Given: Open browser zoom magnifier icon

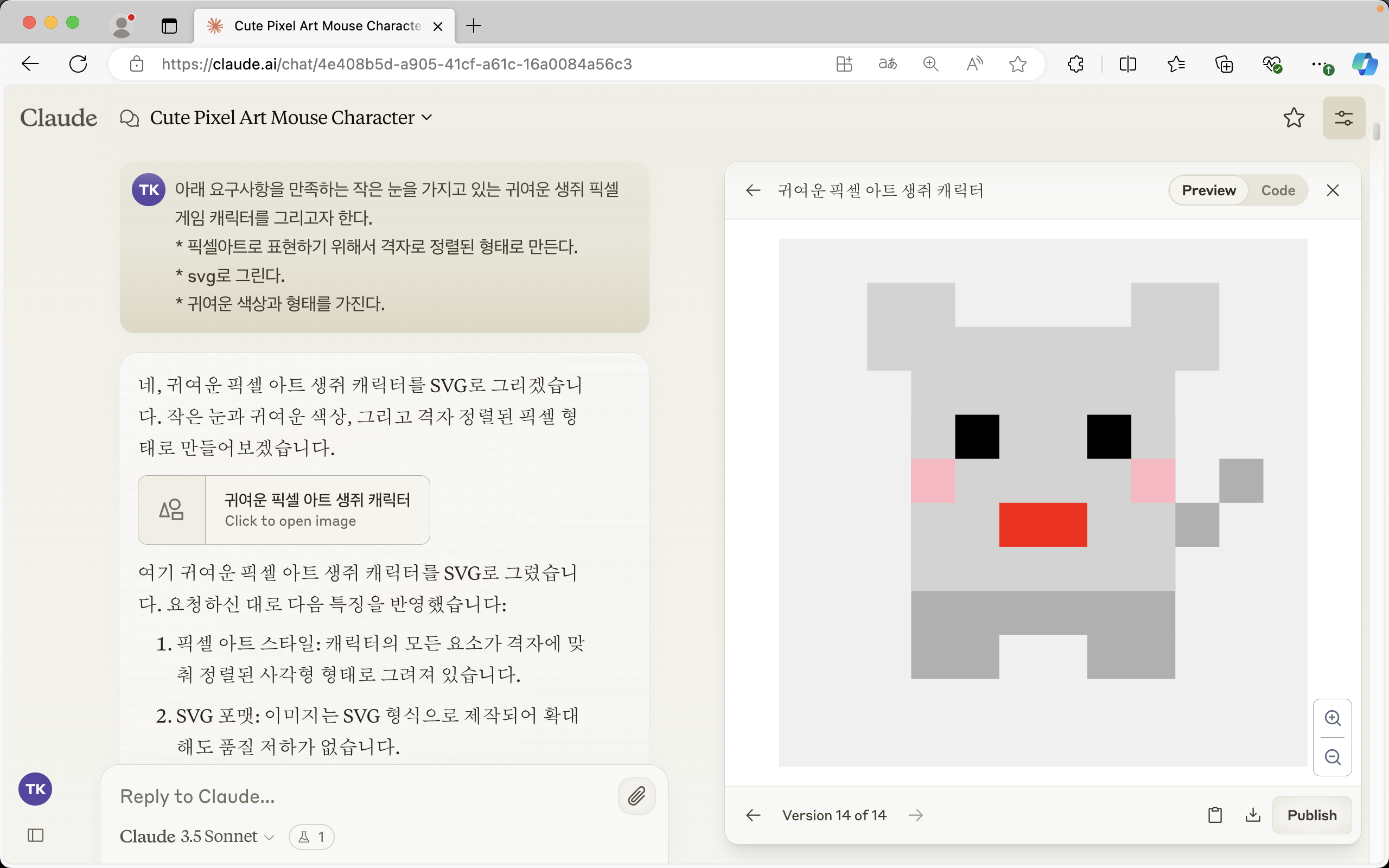Looking at the screenshot, I should tap(931, 63).
